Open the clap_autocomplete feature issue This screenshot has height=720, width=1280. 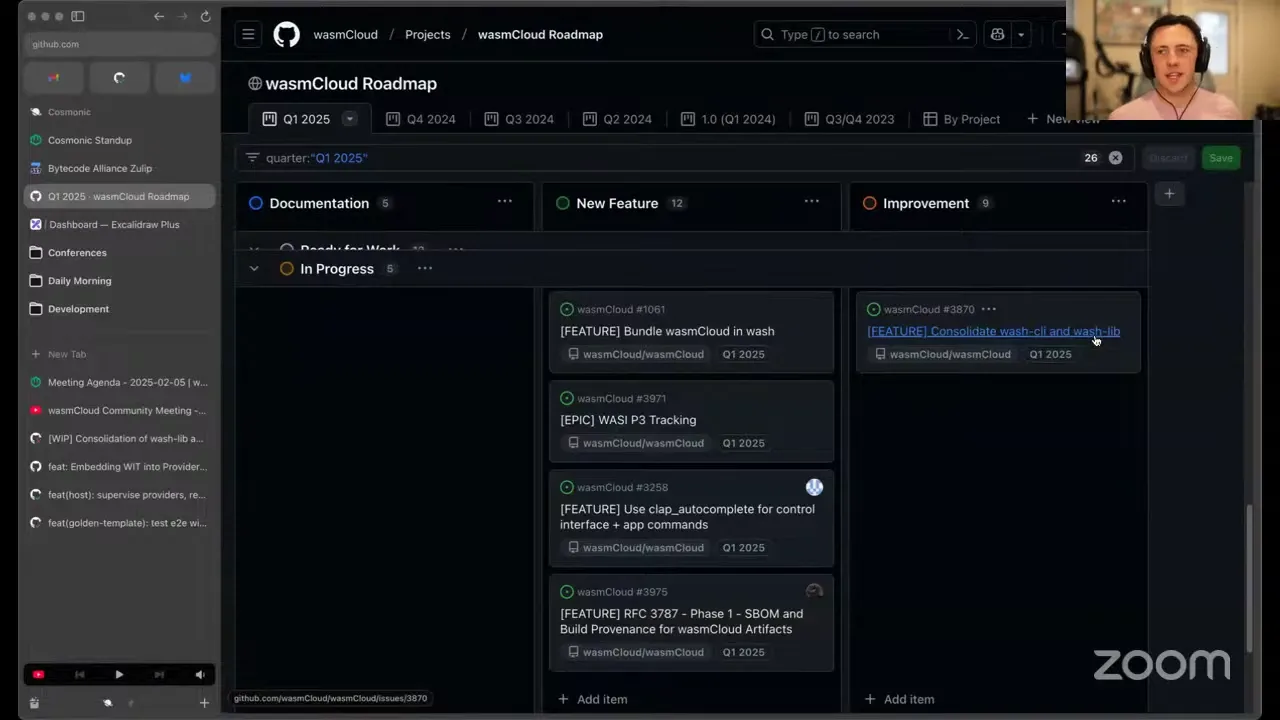click(x=687, y=516)
